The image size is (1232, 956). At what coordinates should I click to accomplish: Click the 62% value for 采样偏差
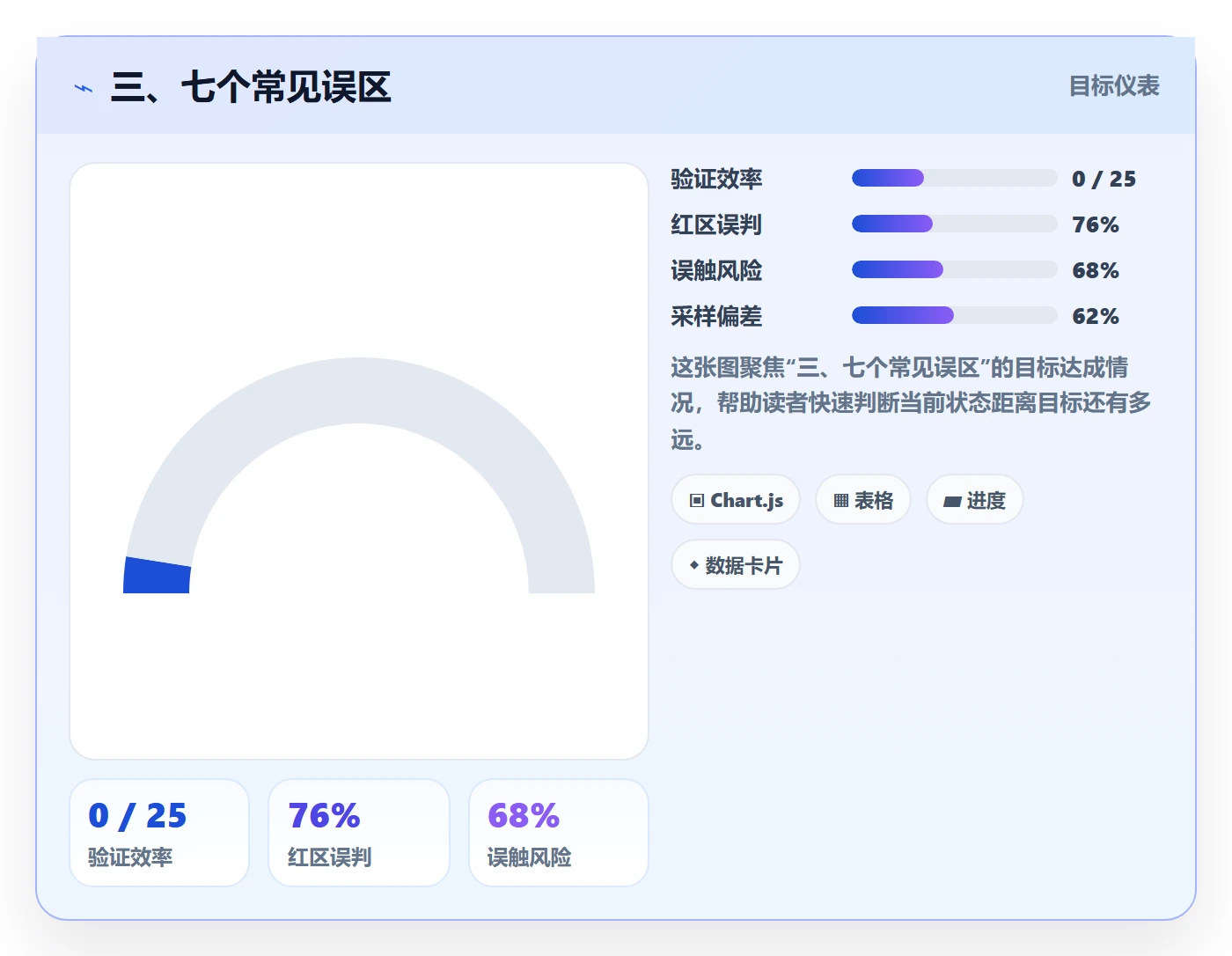[1096, 316]
